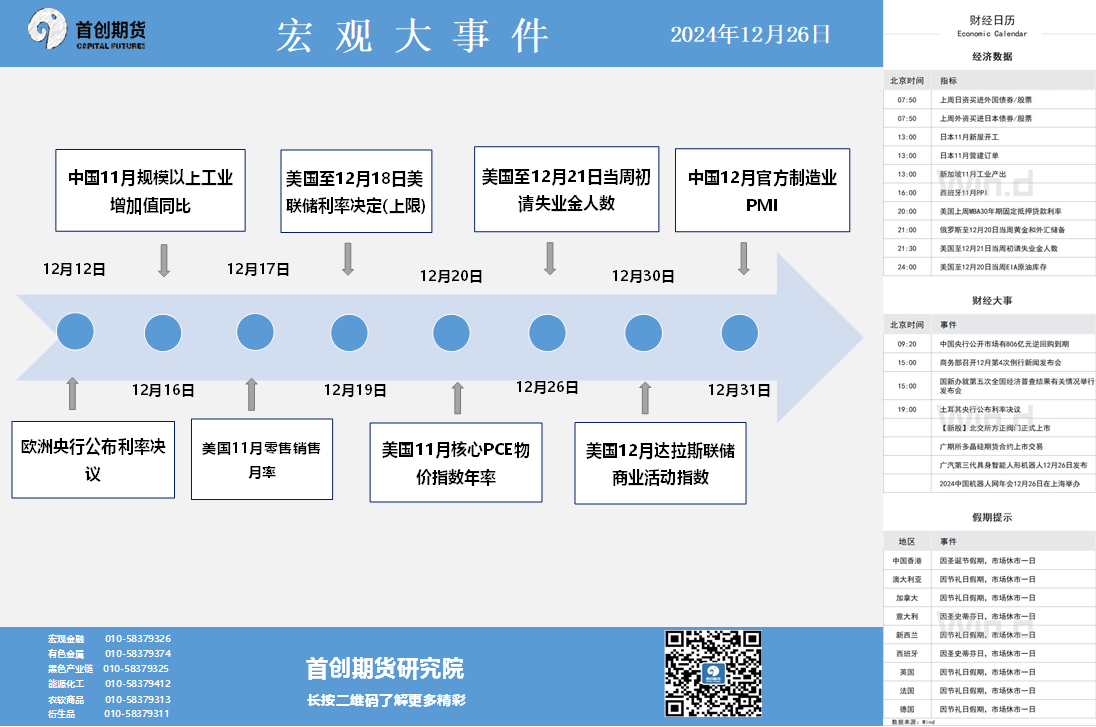Click the 当周初请失业金人数 event box on the timeline
Image resolution: width=1096 pixels, height=727 pixels.
[566, 189]
